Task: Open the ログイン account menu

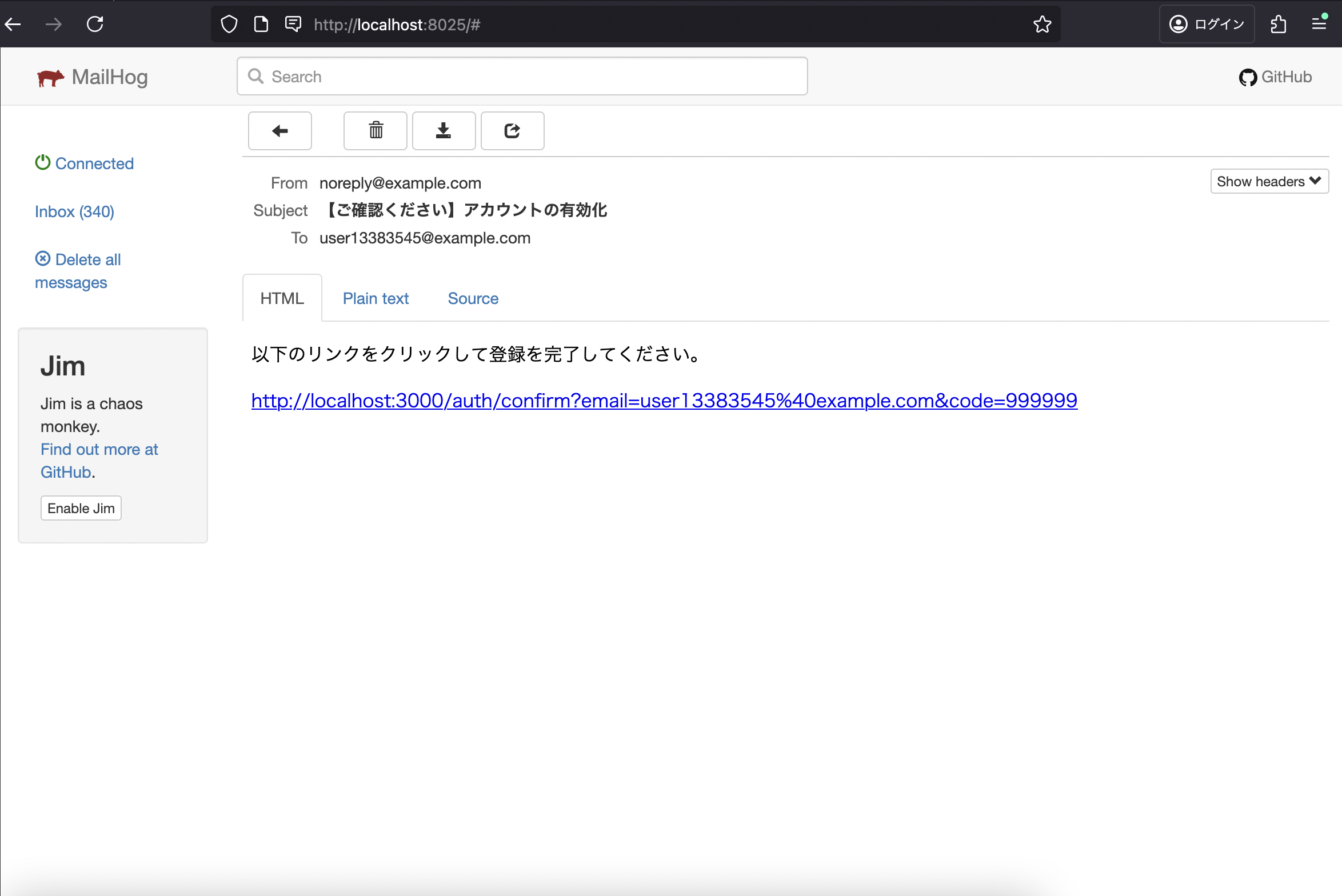Action: coord(1206,24)
